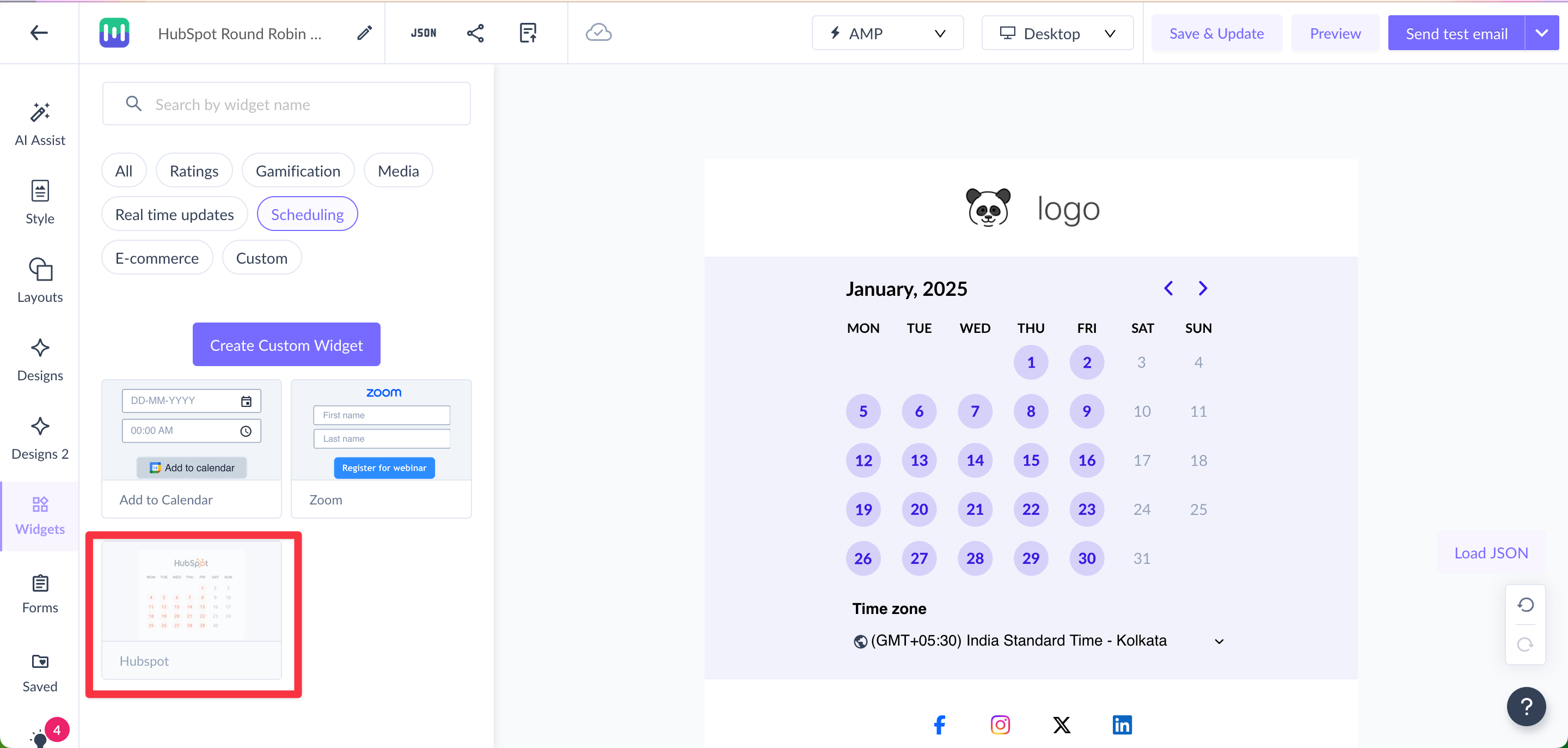
Task: Select January 9 in the calendar
Action: tap(1087, 411)
